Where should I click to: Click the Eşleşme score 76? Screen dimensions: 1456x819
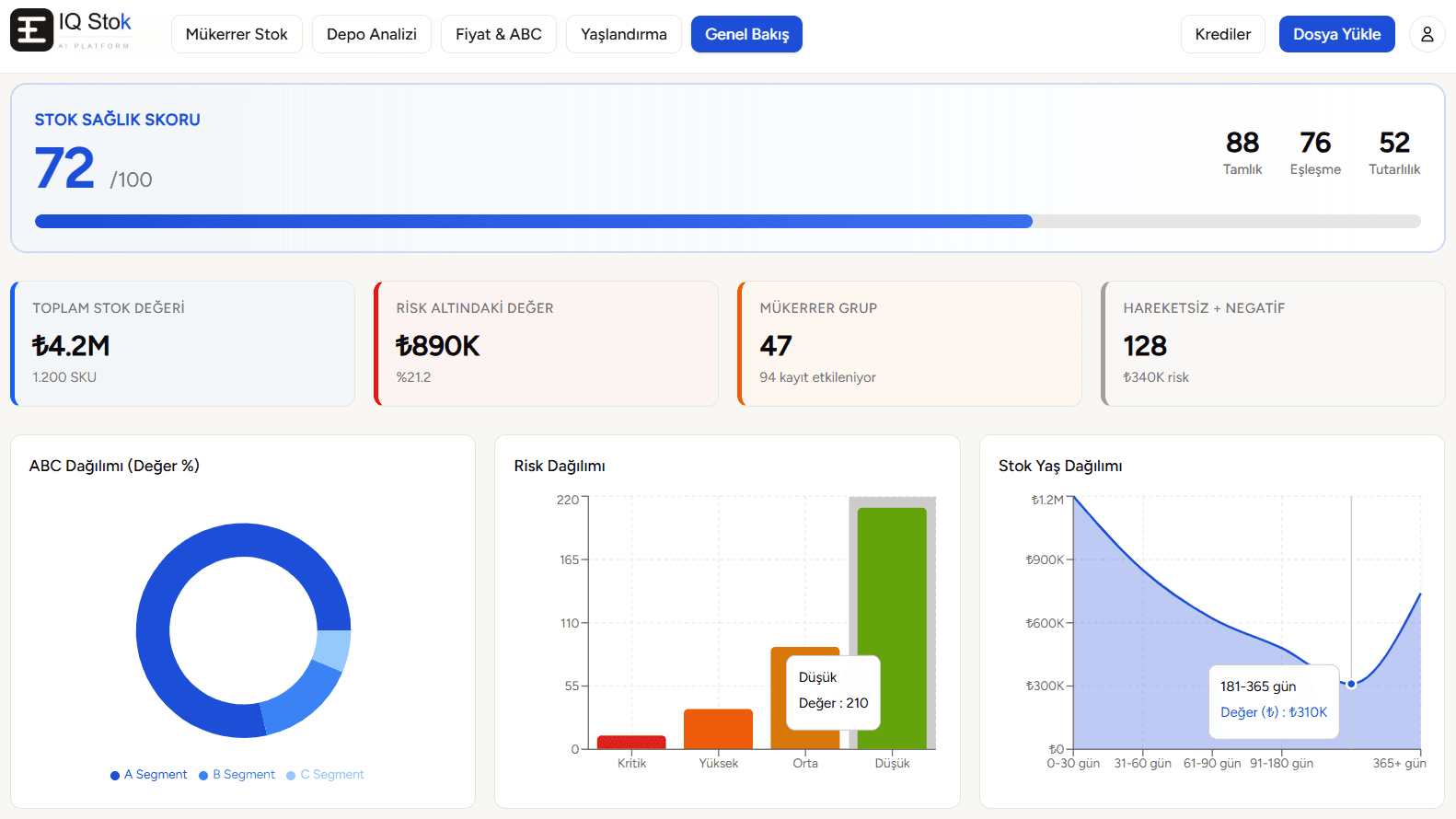tap(1315, 143)
